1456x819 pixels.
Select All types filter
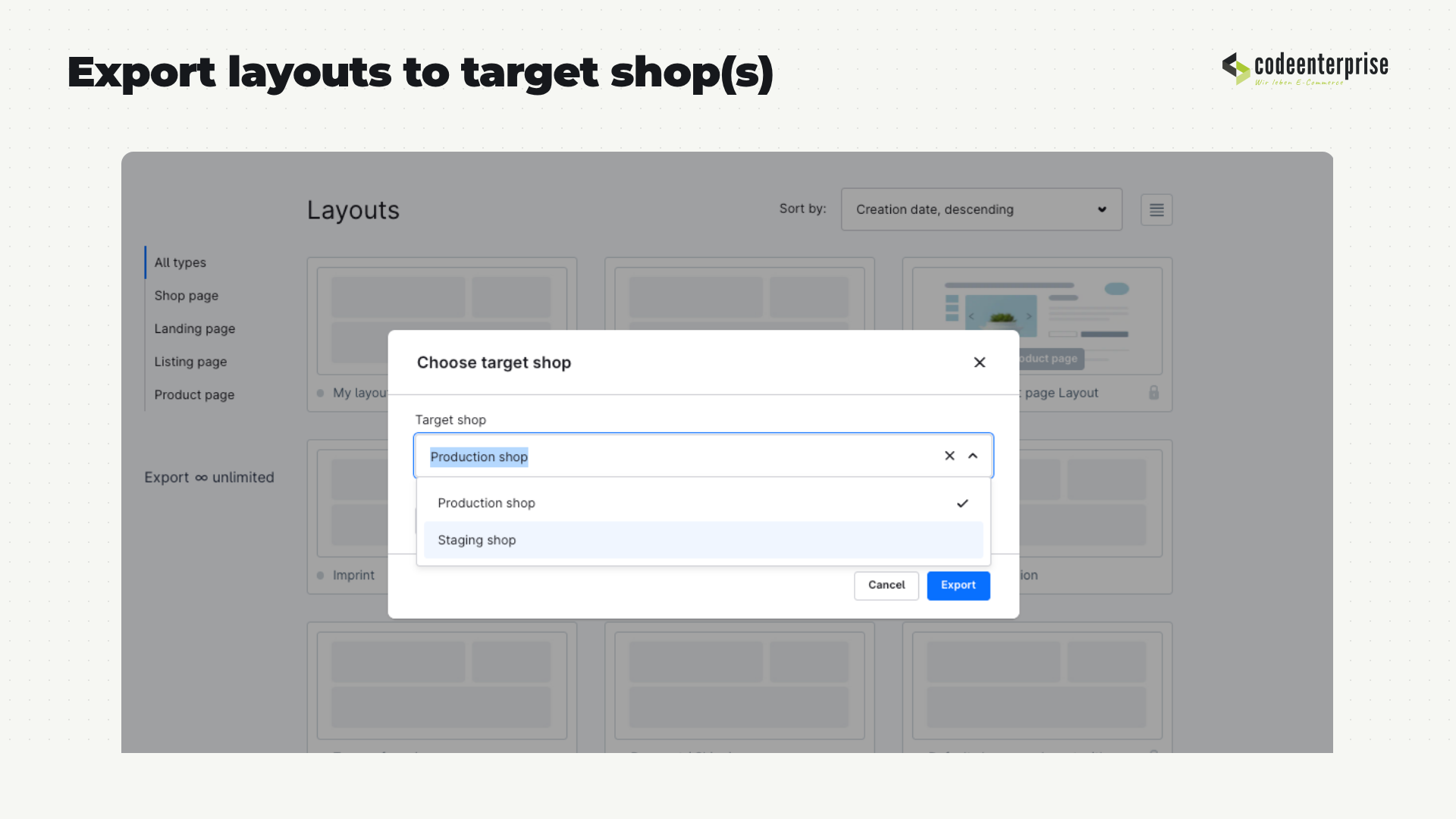[x=180, y=262]
